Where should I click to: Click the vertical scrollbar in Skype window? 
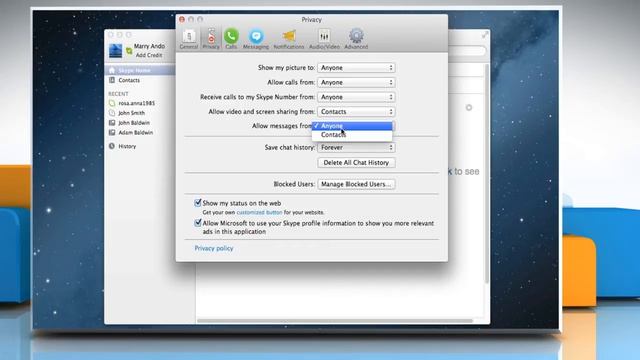pyautogui.click(x=487, y=174)
